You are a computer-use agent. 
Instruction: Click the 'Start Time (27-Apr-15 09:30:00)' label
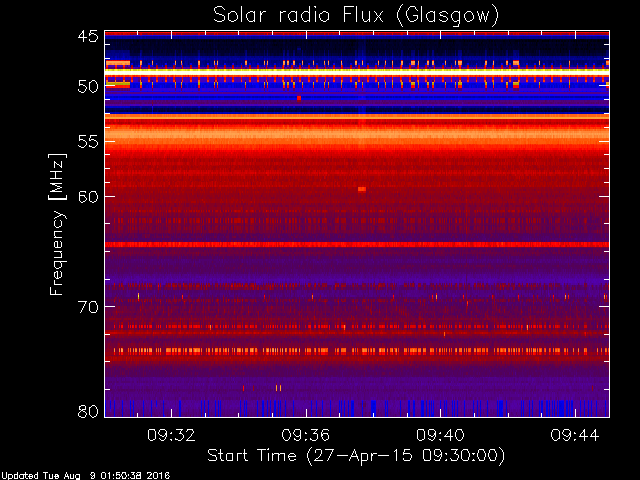tap(356, 456)
